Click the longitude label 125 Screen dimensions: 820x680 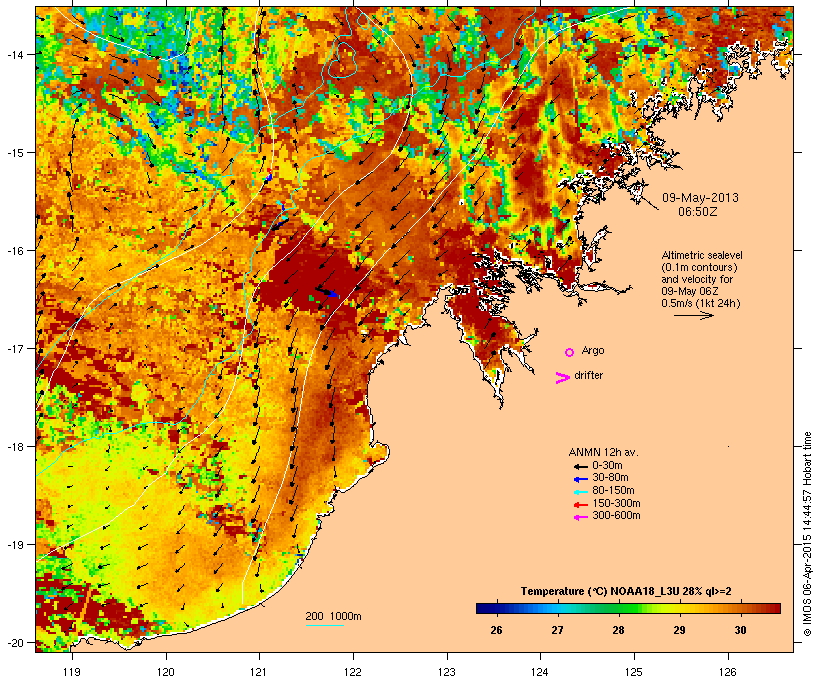click(x=634, y=672)
